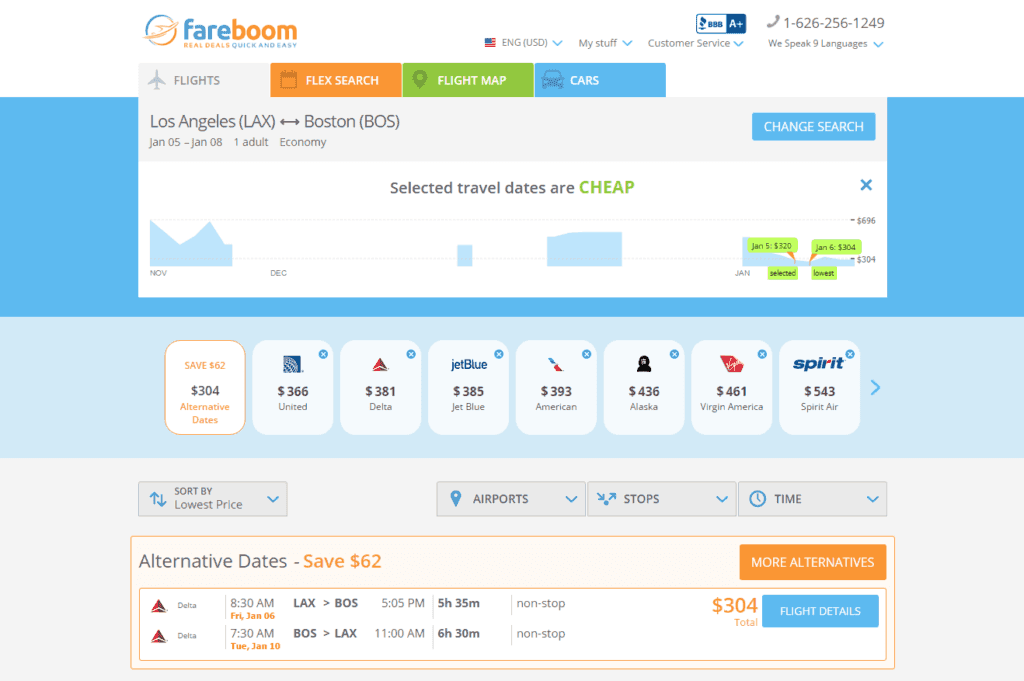Click the US flag language icon

[x=490, y=42]
